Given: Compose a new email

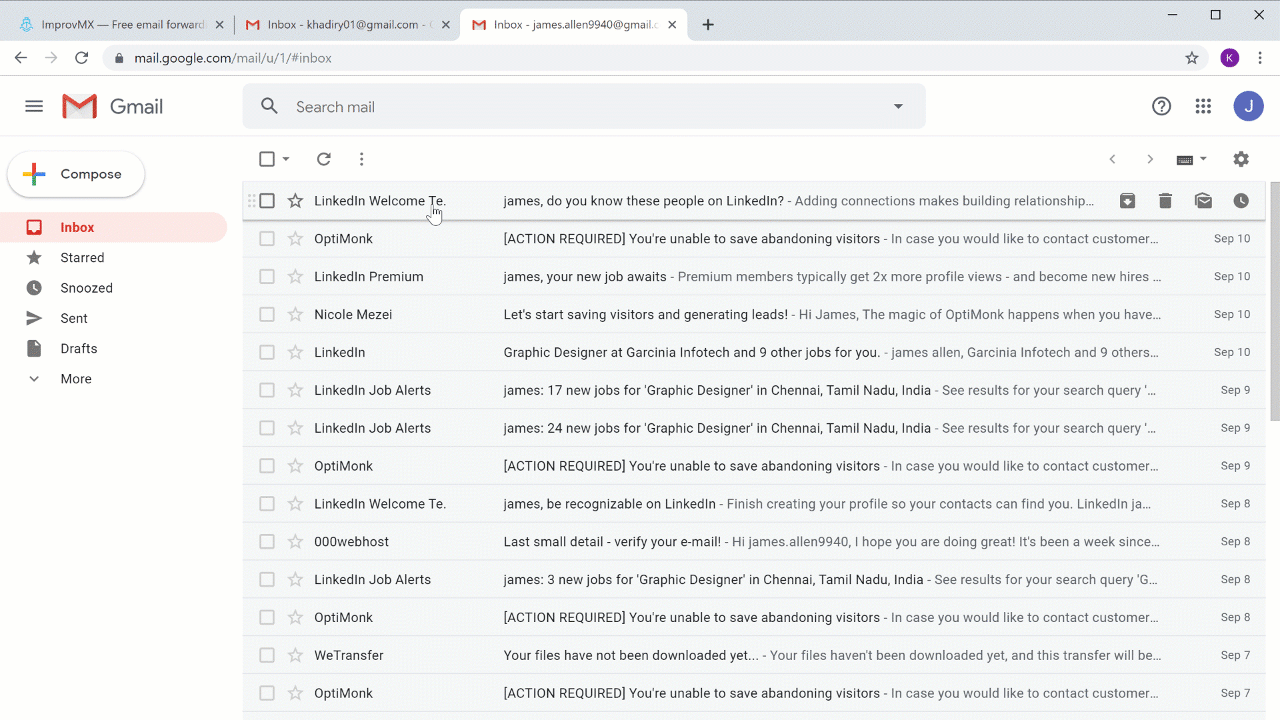Looking at the screenshot, I should pos(76,174).
